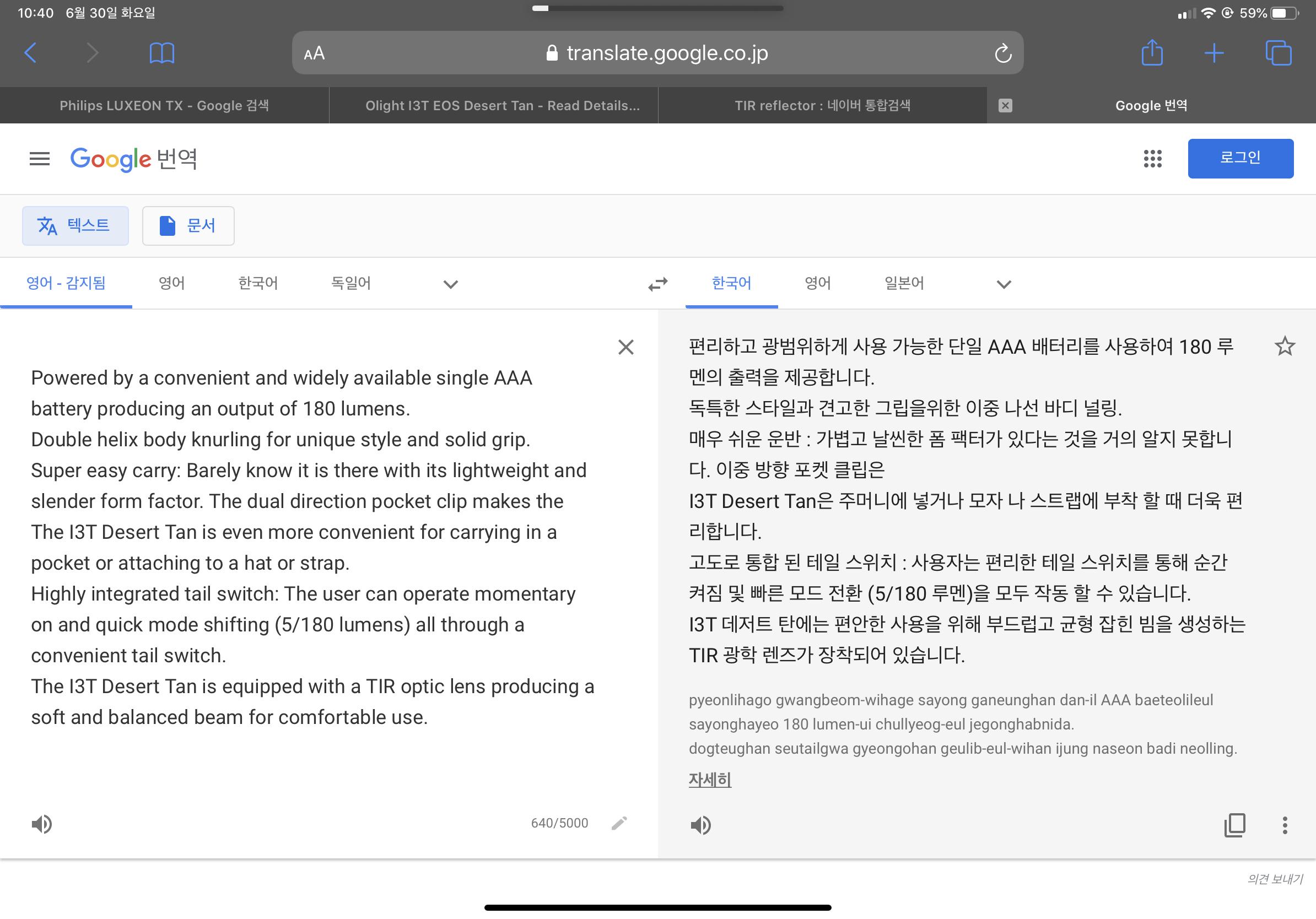This screenshot has height=919, width=1316.
Task: Select 일본어 as target language
Action: coord(904,283)
